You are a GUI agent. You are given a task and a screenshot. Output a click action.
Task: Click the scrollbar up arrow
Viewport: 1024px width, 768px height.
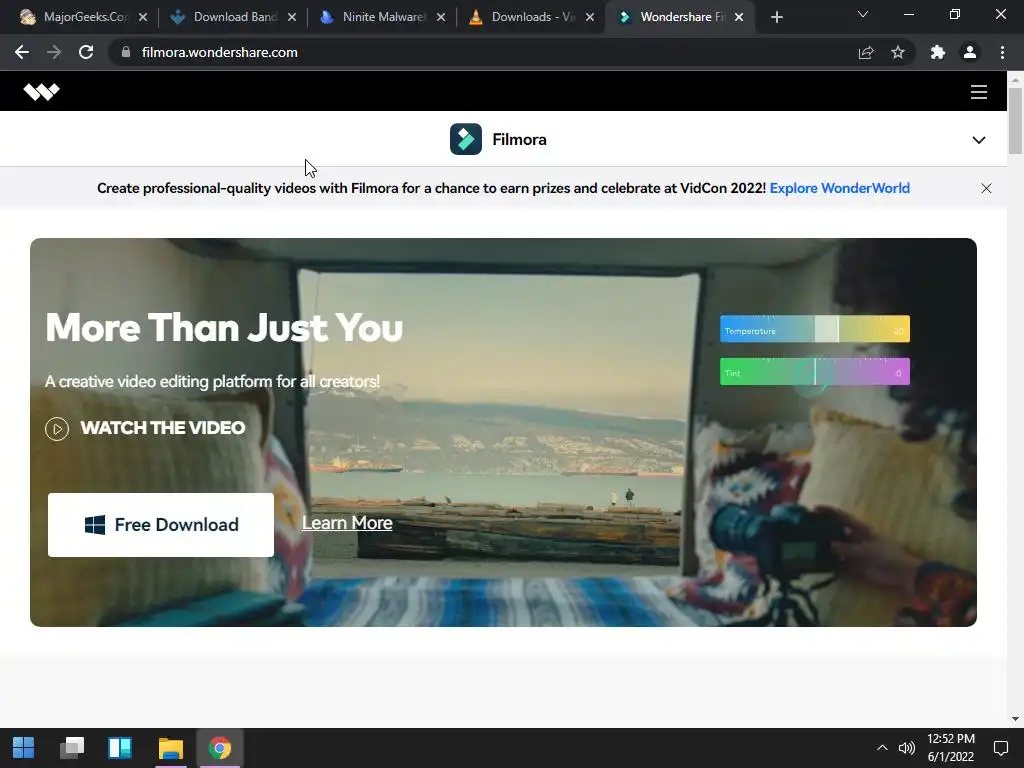point(1015,79)
